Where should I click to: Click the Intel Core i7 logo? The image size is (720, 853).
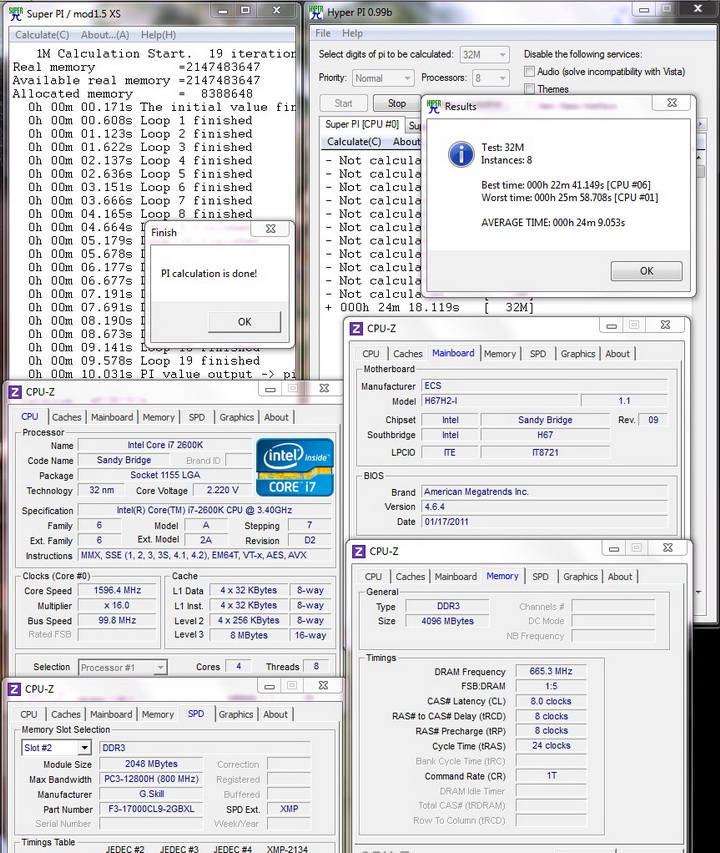coord(295,467)
